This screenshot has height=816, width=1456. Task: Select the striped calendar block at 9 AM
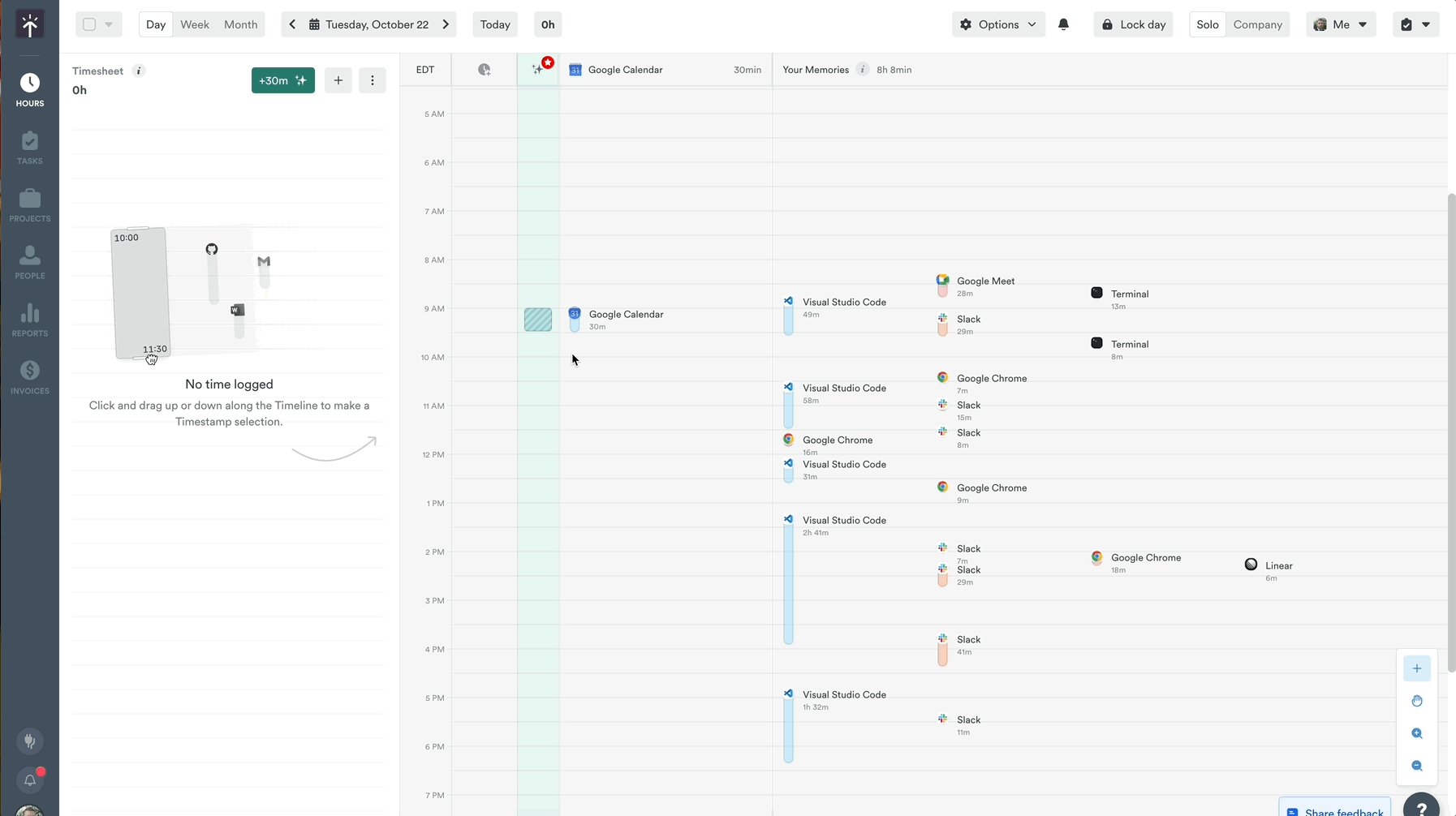(x=538, y=320)
